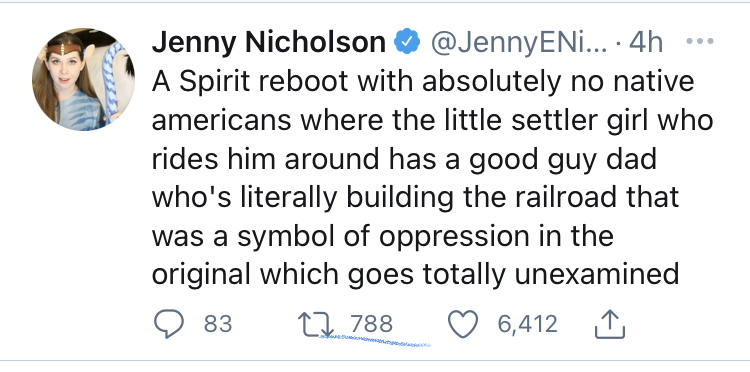Viewport: 750px width, 372px height.
Task: Open the tweet's 4h timestamp link
Action: tap(646, 43)
